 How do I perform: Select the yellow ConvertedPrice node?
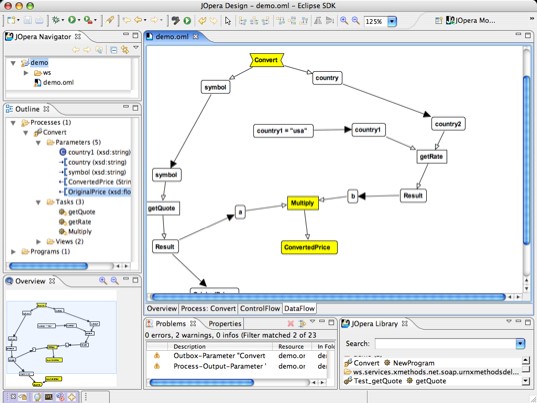pyautogui.click(x=309, y=247)
